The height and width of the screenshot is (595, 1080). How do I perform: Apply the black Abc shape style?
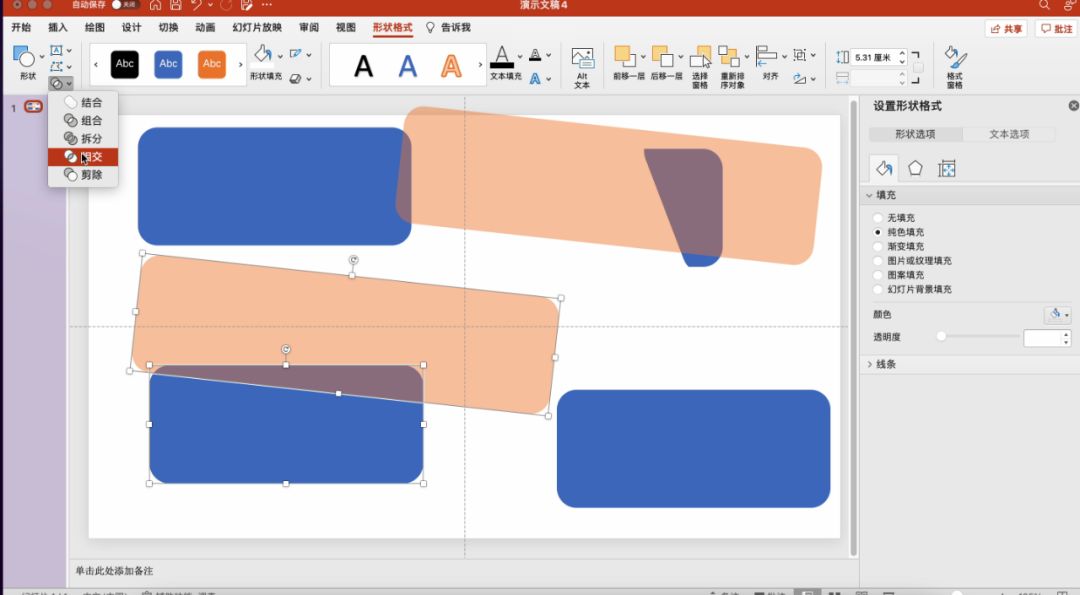[x=125, y=64]
